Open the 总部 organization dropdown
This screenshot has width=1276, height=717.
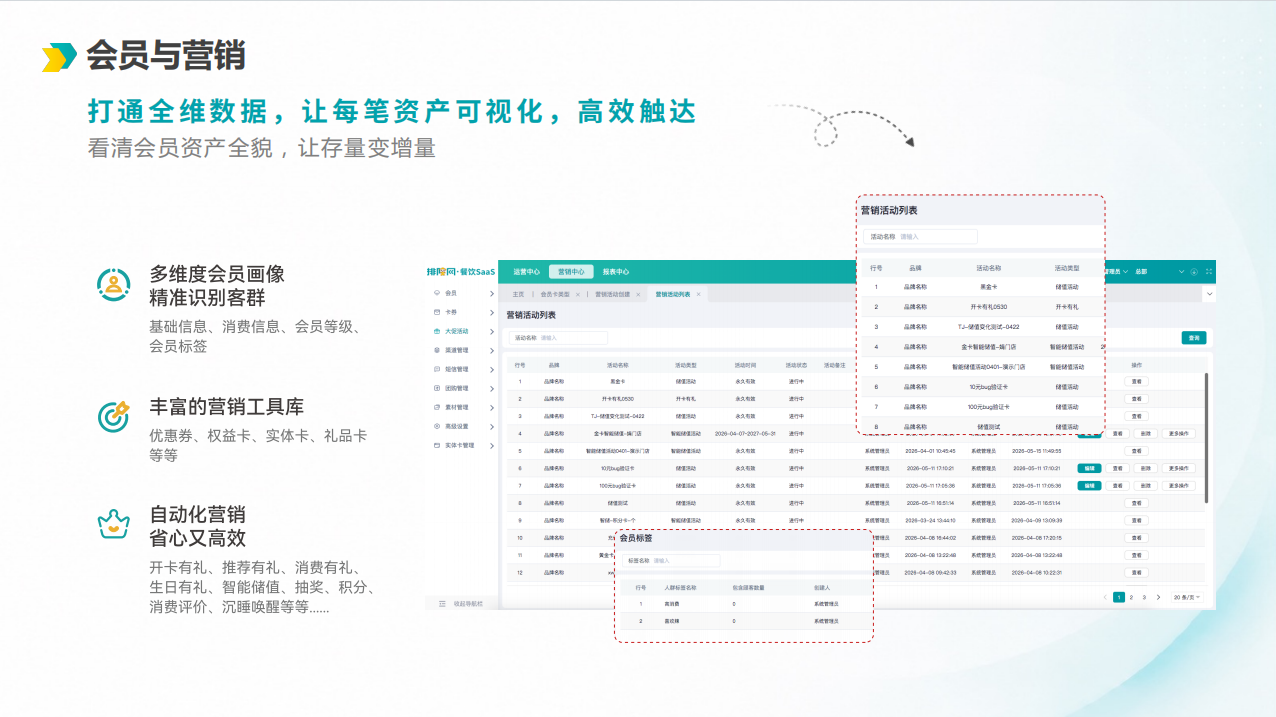(x=1159, y=272)
